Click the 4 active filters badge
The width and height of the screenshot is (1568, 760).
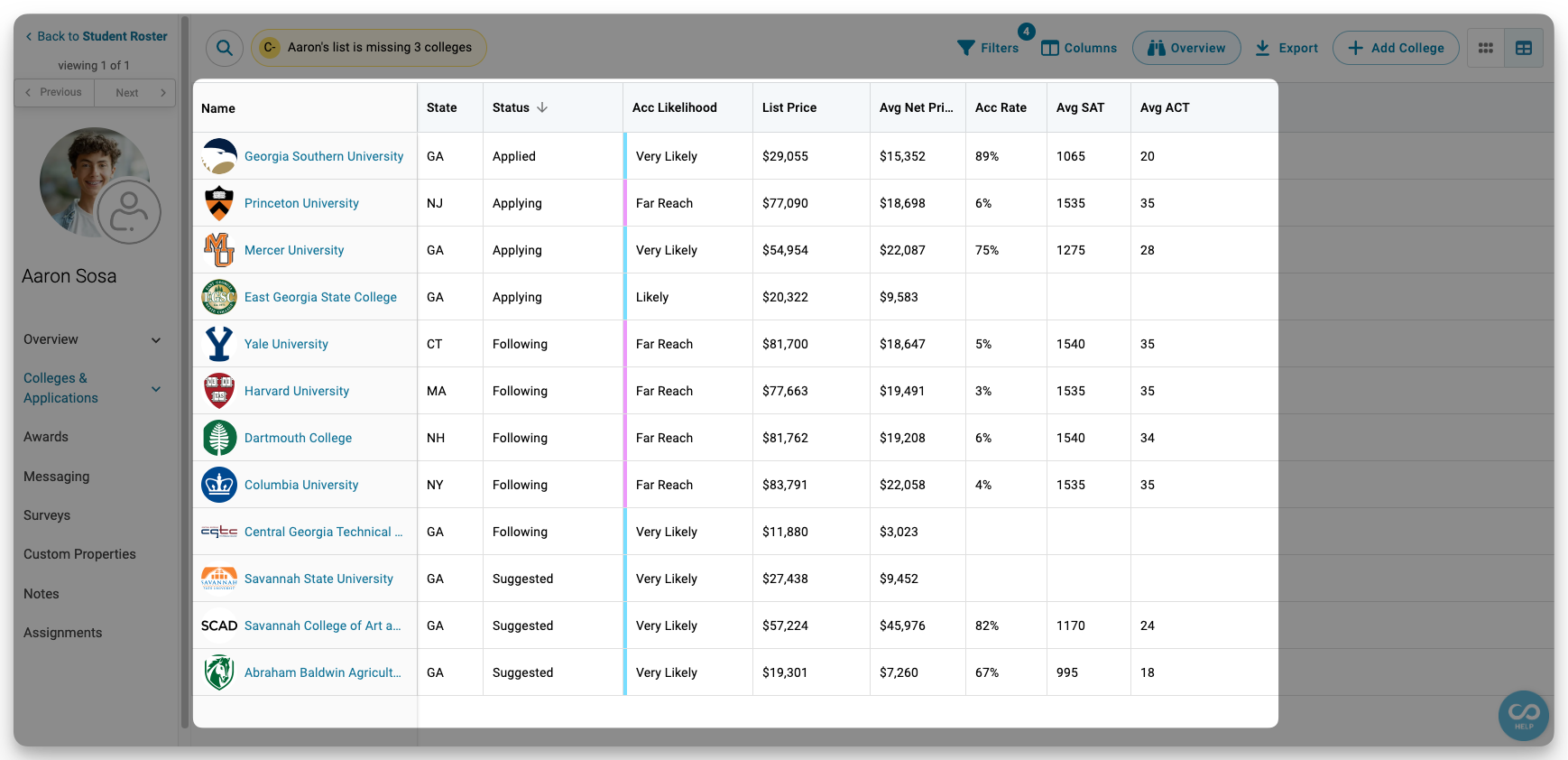tap(1026, 32)
